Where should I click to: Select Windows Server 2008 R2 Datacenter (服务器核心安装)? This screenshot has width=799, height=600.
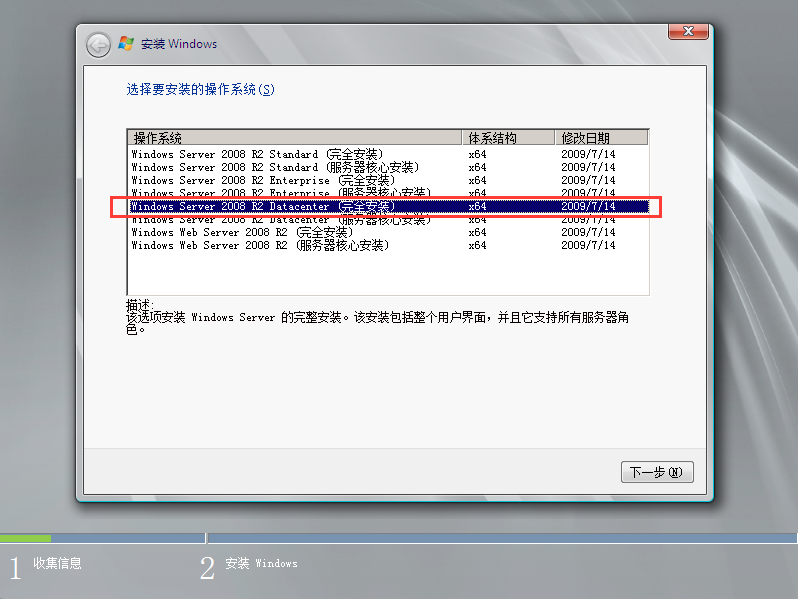388,220
